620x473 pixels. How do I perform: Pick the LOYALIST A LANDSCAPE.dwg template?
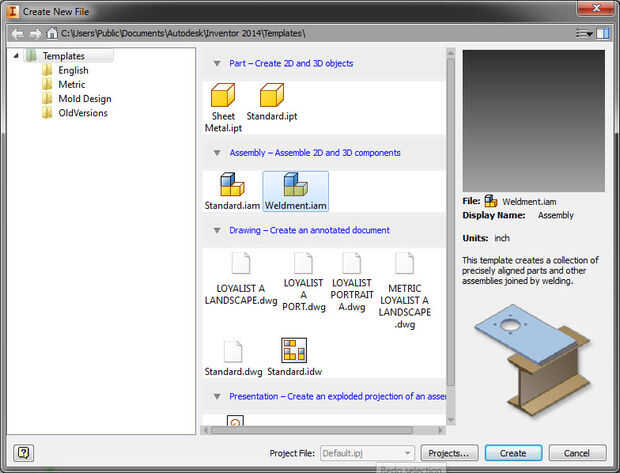[x=240, y=278]
